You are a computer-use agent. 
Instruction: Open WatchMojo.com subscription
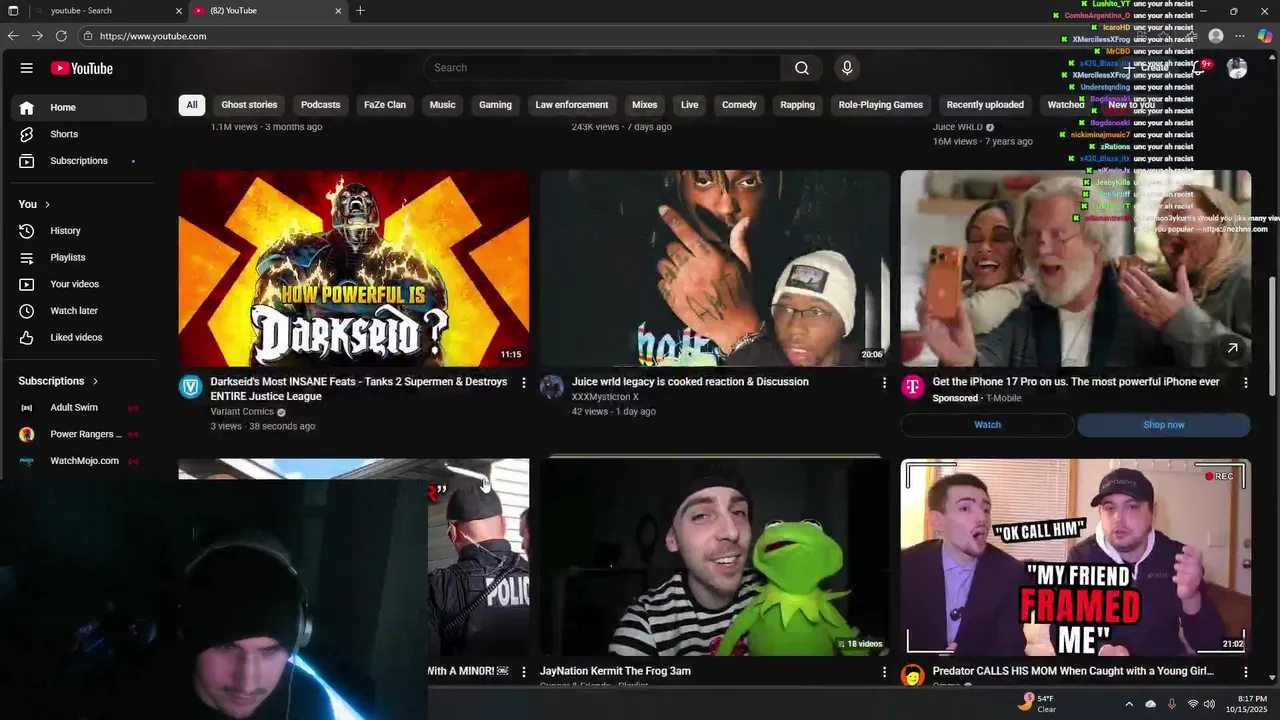79,461
